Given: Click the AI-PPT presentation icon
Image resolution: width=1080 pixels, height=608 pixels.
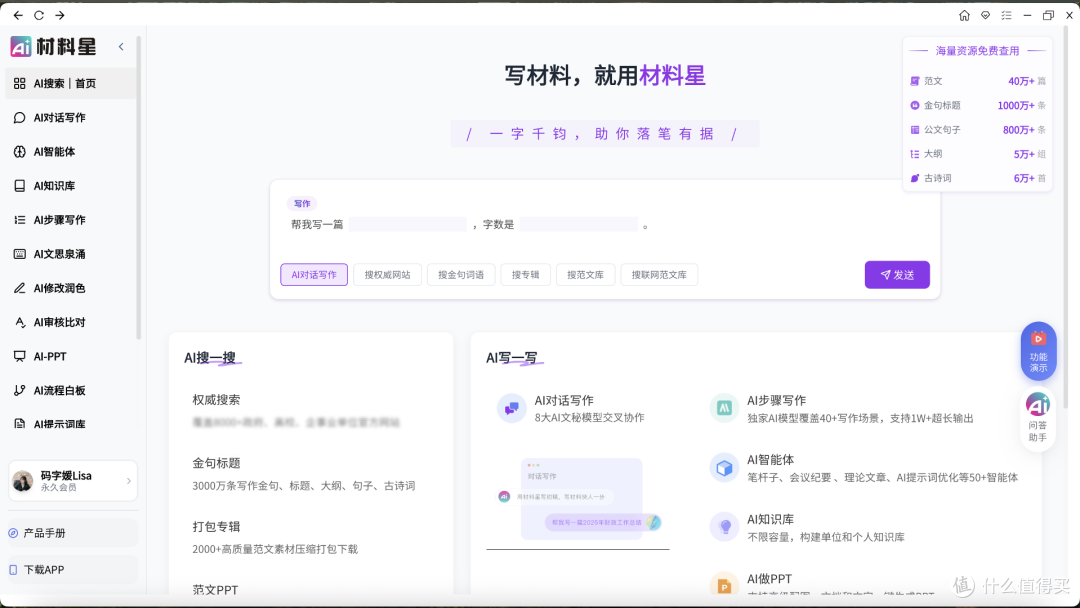Looking at the screenshot, I should tap(19, 356).
